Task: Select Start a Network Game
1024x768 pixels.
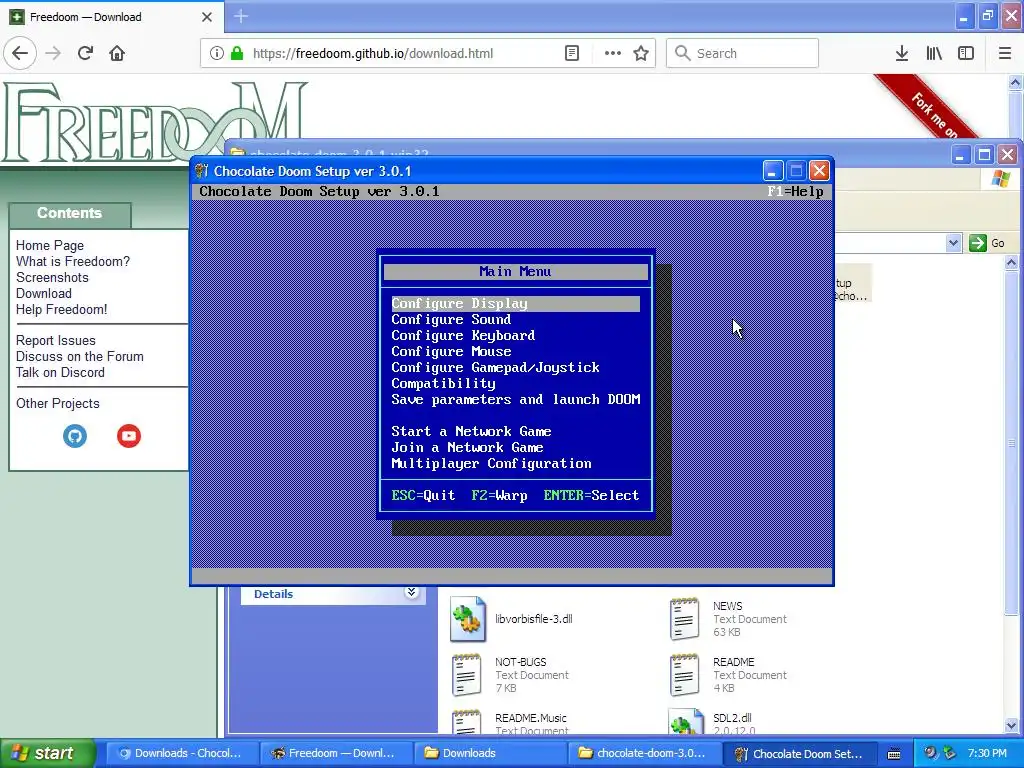Action: coord(471,432)
